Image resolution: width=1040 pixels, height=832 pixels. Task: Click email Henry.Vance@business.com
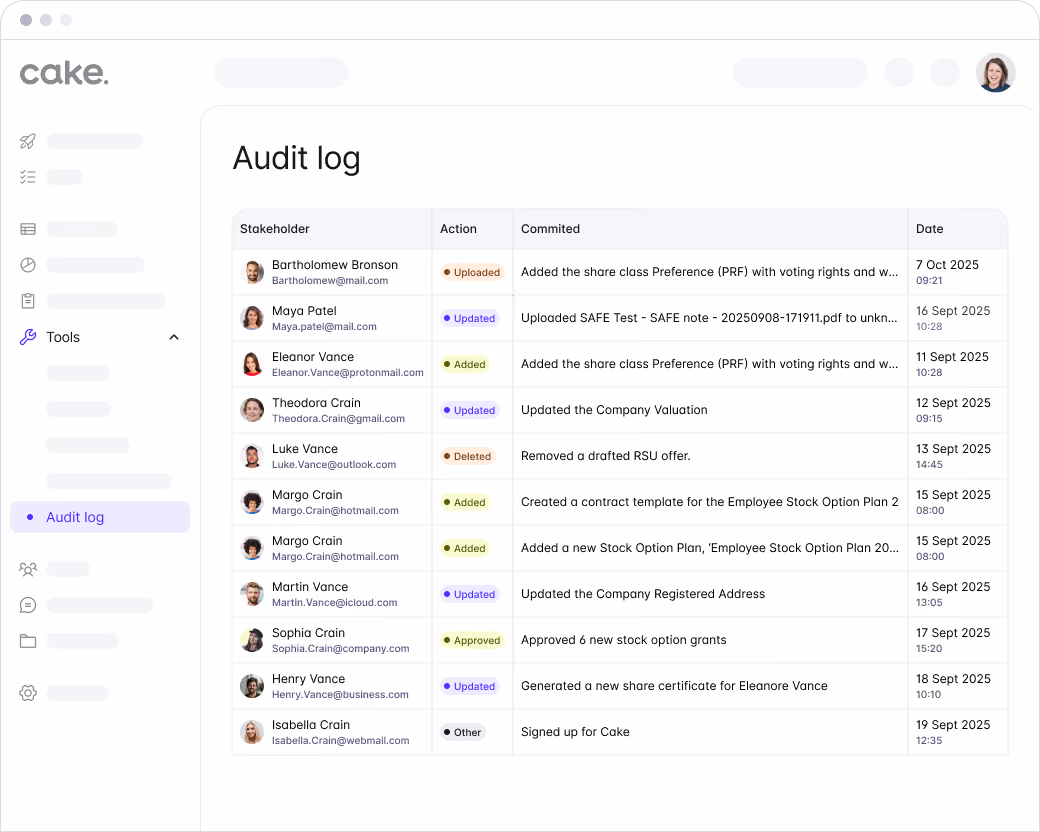pyautogui.click(x=340, y=695)
